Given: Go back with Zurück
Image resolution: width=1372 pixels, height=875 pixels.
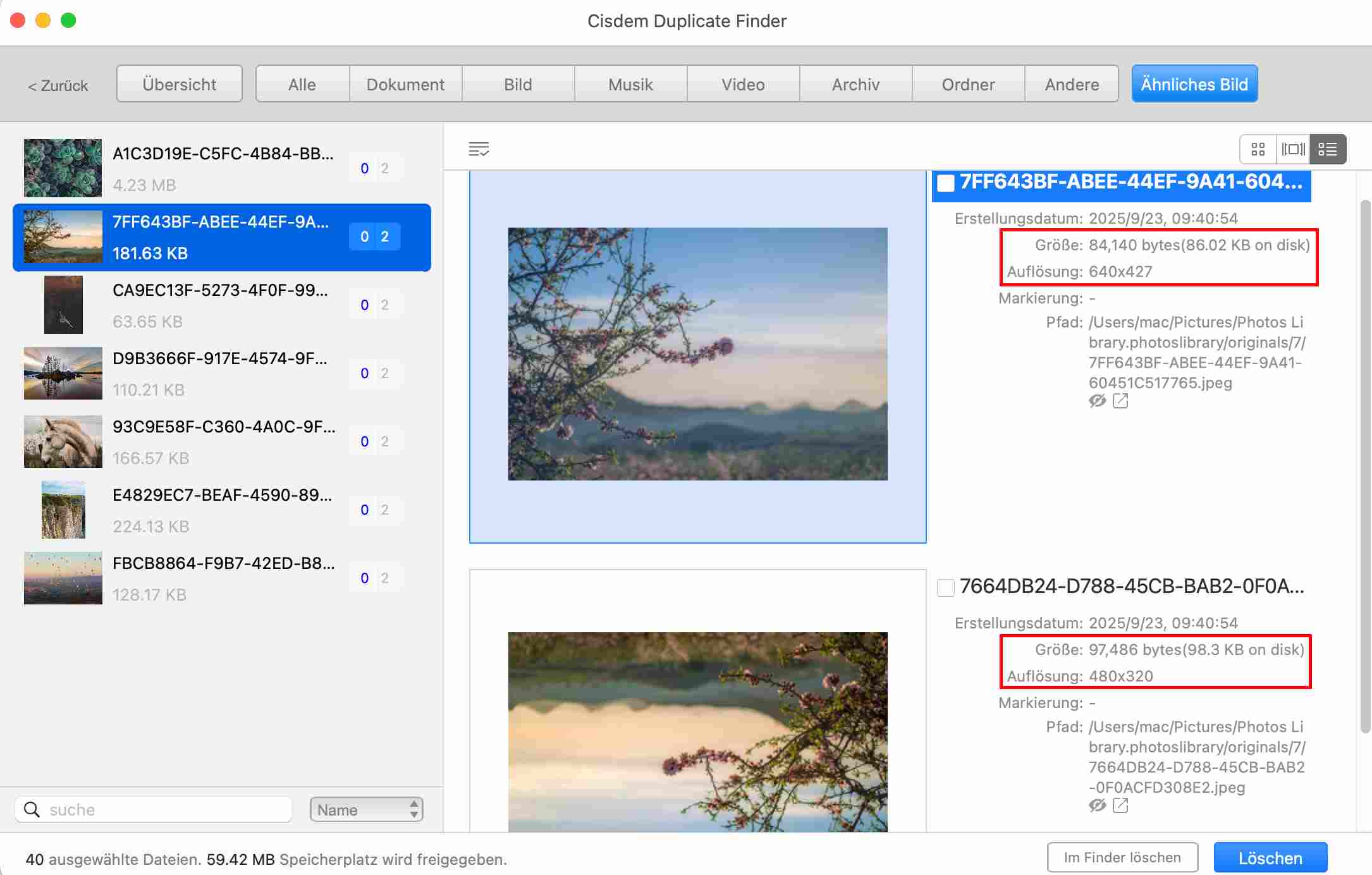Looking at the screenshot, I should [58, 85].
